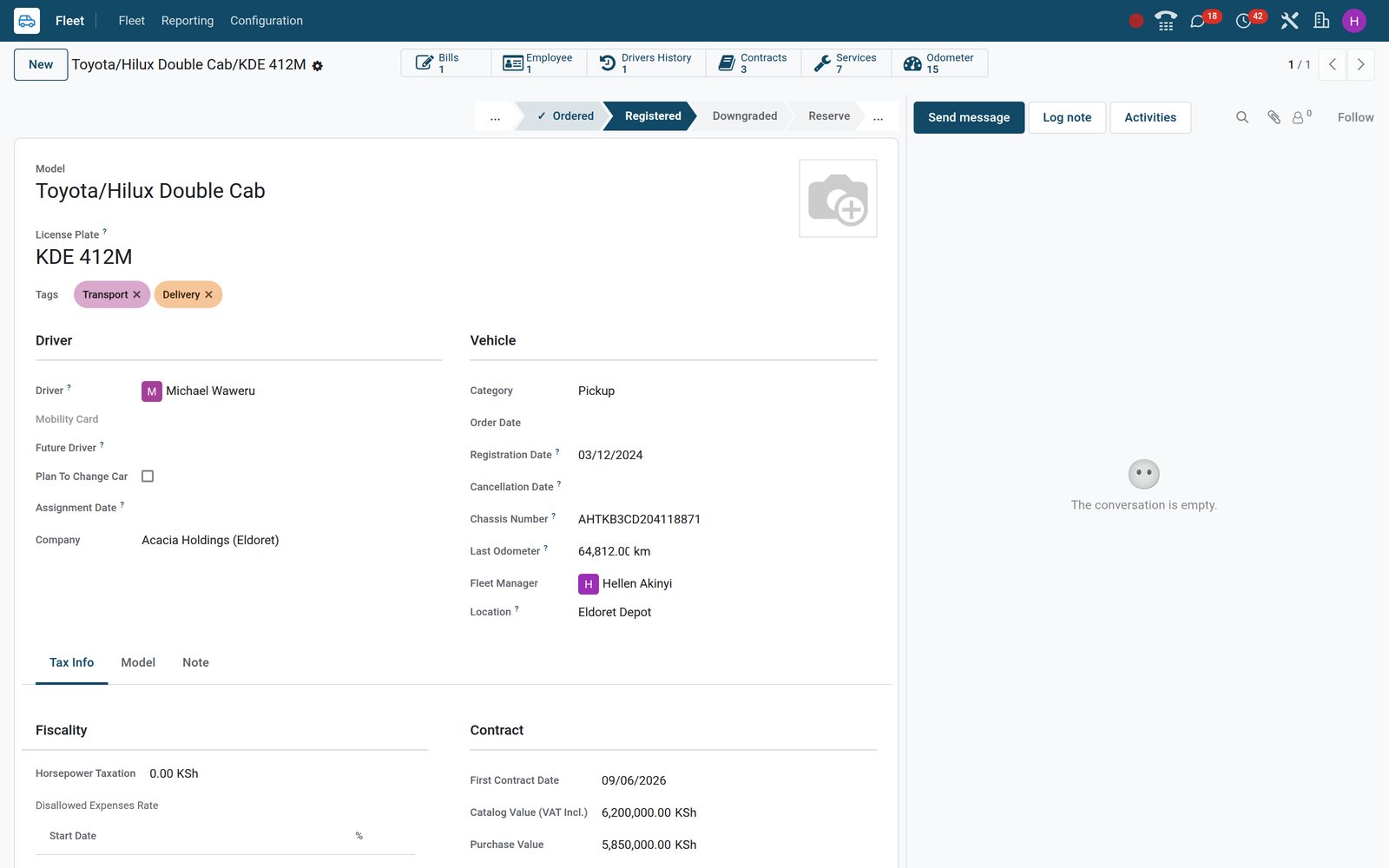Open Drivers History smart button
Viewport: 1389px width, 868px height.
[646, 63]
